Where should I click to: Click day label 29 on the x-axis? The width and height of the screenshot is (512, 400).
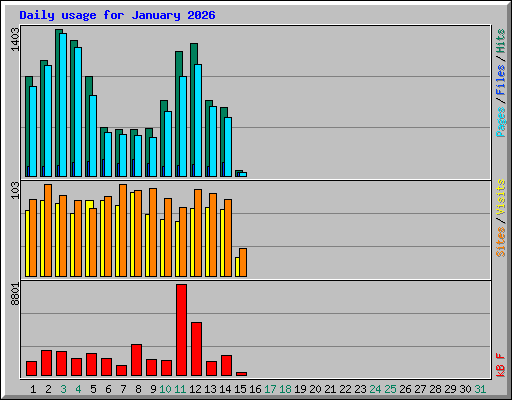(450, 389)
